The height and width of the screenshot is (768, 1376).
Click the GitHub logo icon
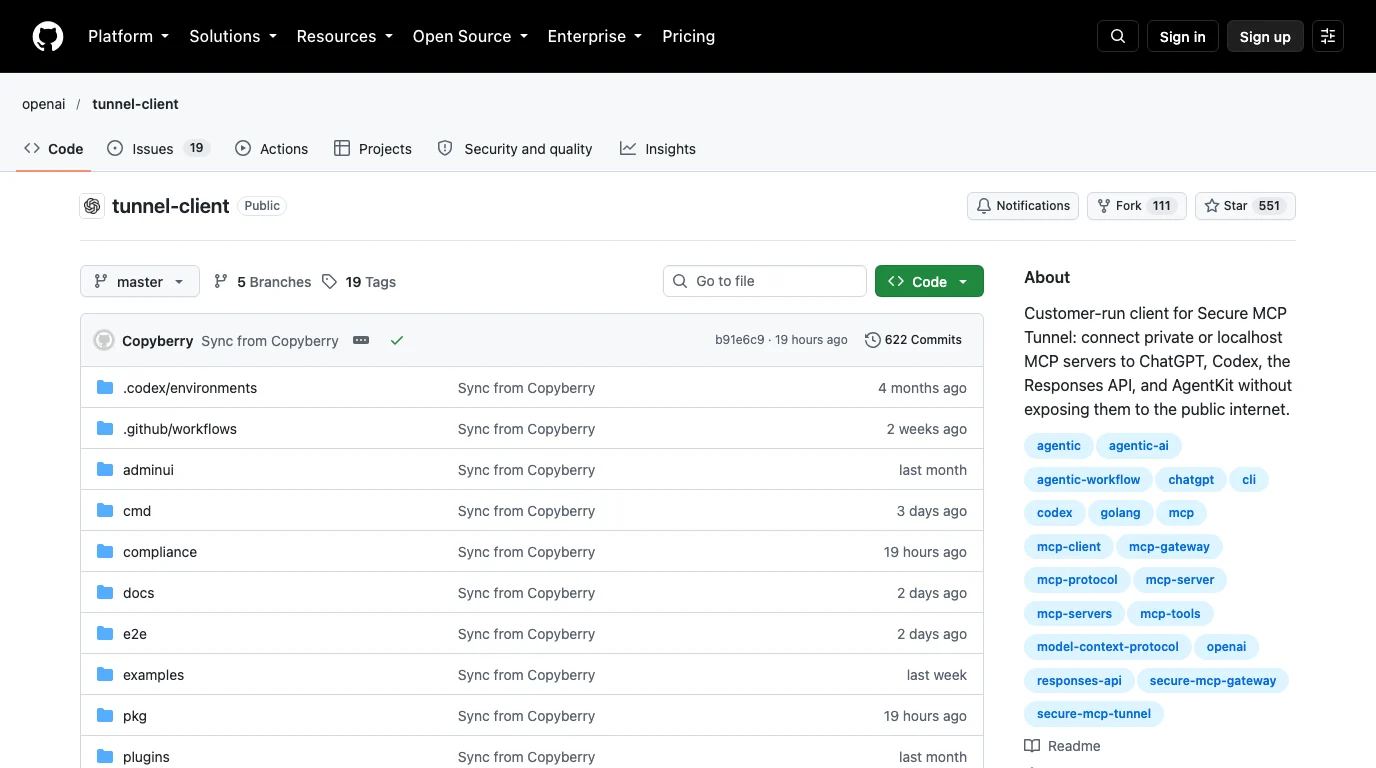(x=48, y=37)
